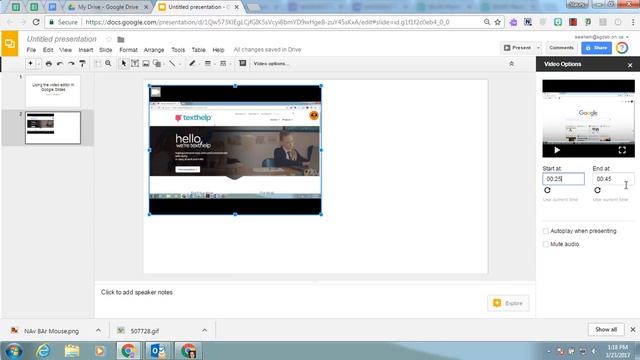Open options arrow for NAv BAr Mouse.png download

[98, 331]
